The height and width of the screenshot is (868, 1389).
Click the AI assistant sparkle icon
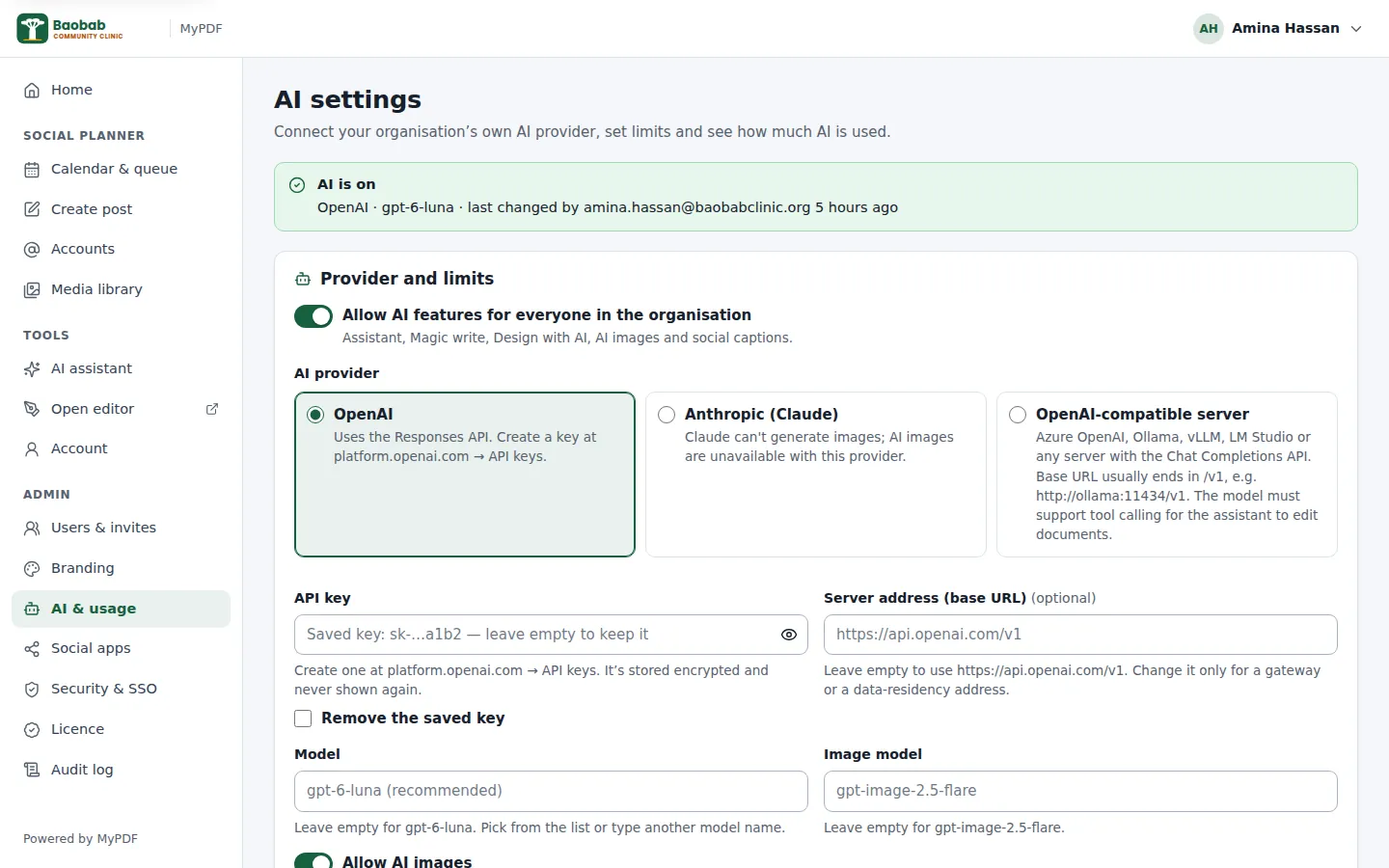[x=32, y=368]
